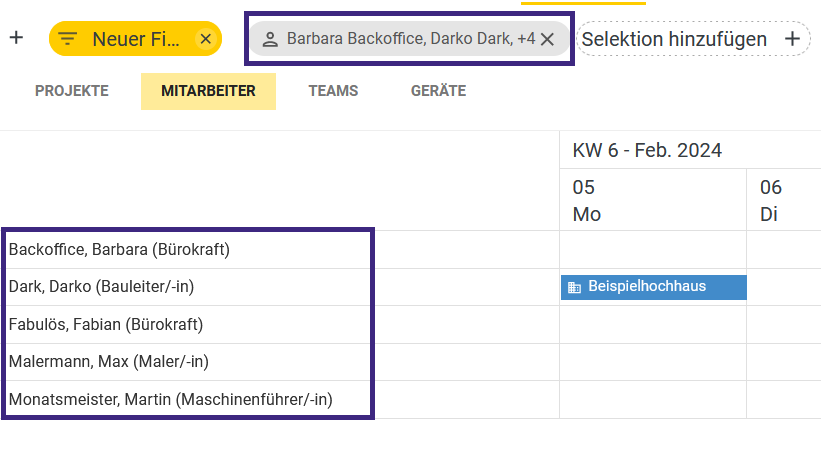Click the filter icon in the yellow chip

68,39
